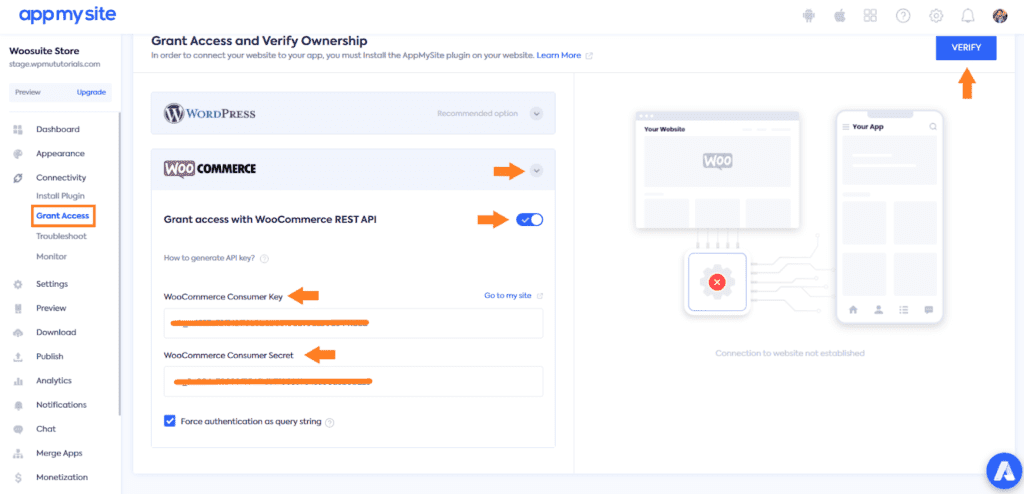This screenshot has width=1024, height=494.
Task: Open Monitor under Connectivity
Action: coord(51,257)
